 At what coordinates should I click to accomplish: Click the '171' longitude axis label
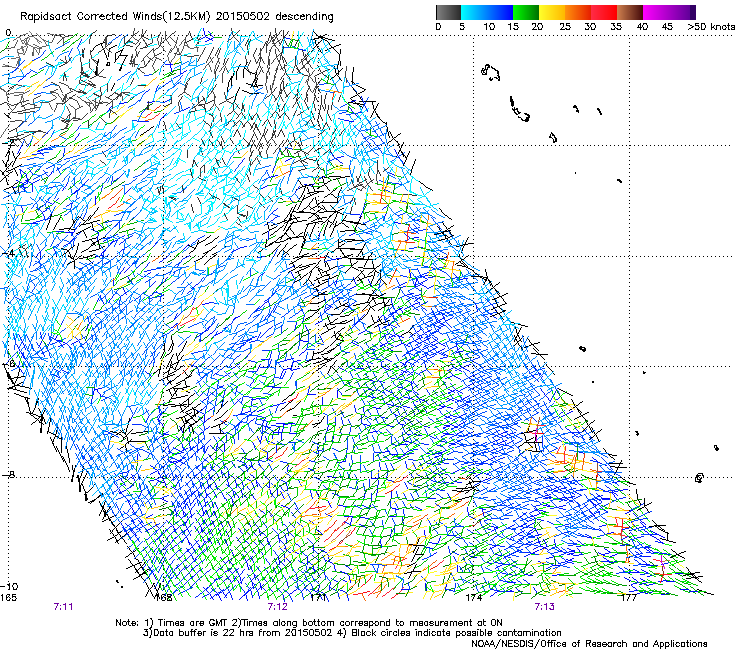click(319, 598)
